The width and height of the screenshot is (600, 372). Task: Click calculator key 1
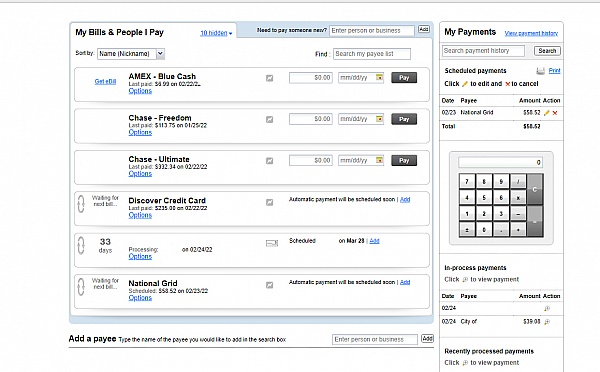click(x=467, y=214)
